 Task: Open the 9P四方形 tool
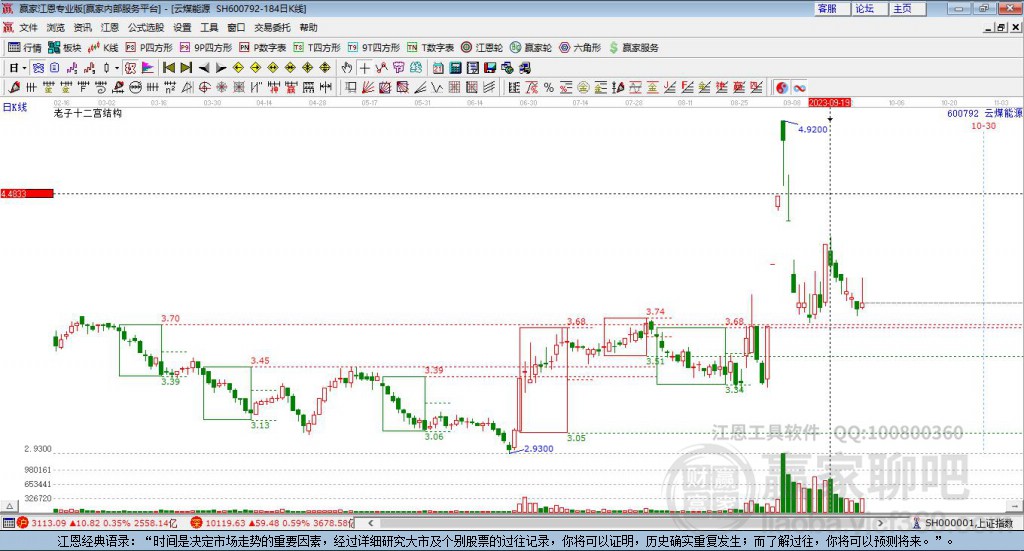point(206,48)
